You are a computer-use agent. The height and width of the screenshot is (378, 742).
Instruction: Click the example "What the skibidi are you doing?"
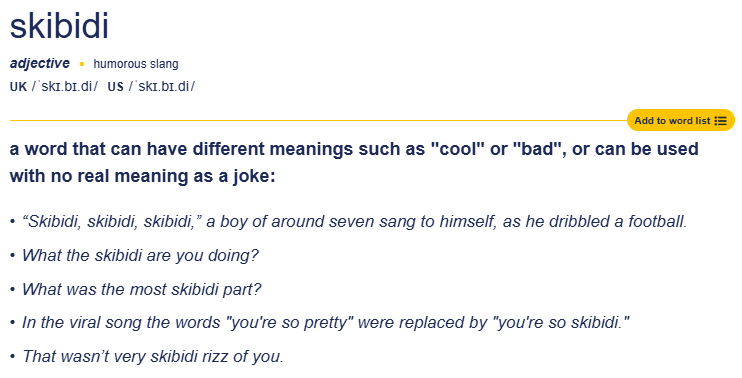pyautogui.click(x=140, y=255)
